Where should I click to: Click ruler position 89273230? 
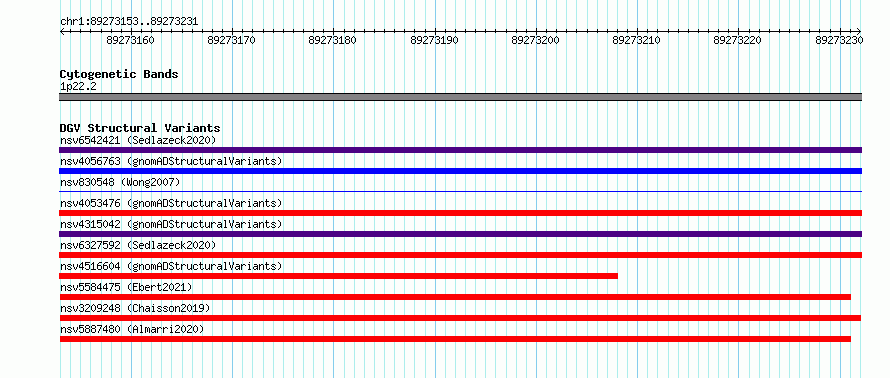(x=839, y=40)
